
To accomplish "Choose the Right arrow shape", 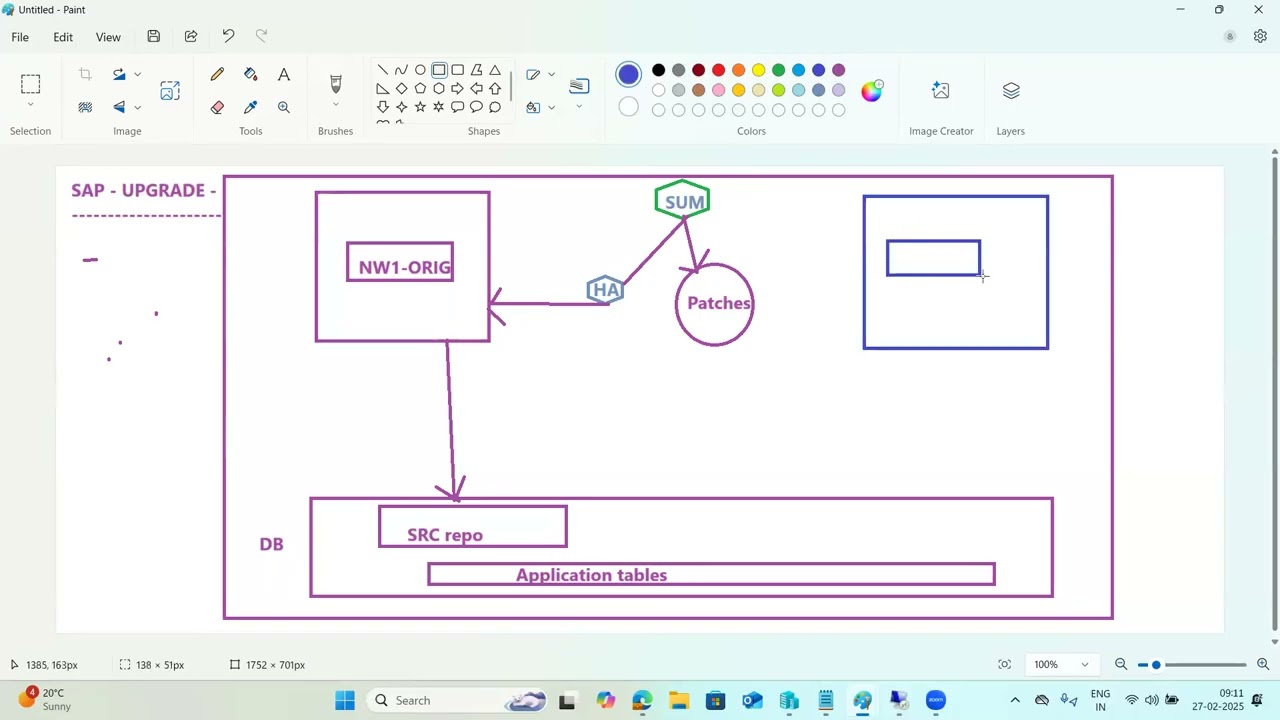I will (x=457, y=88).
